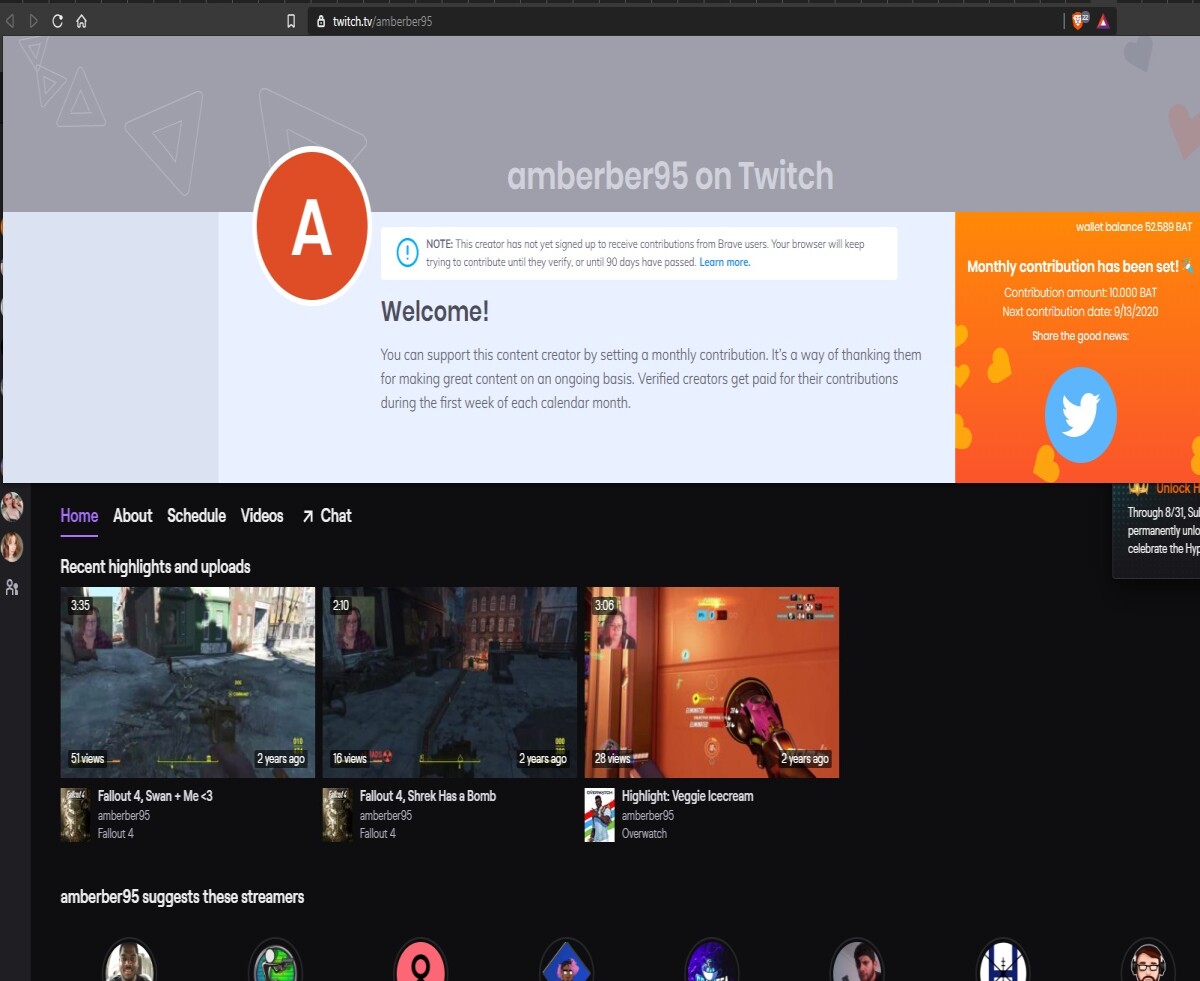Open the Fallout 4 box art beside 'Swan + Me'
Viewport: 1200px width, 981px height.
[75, 814]
